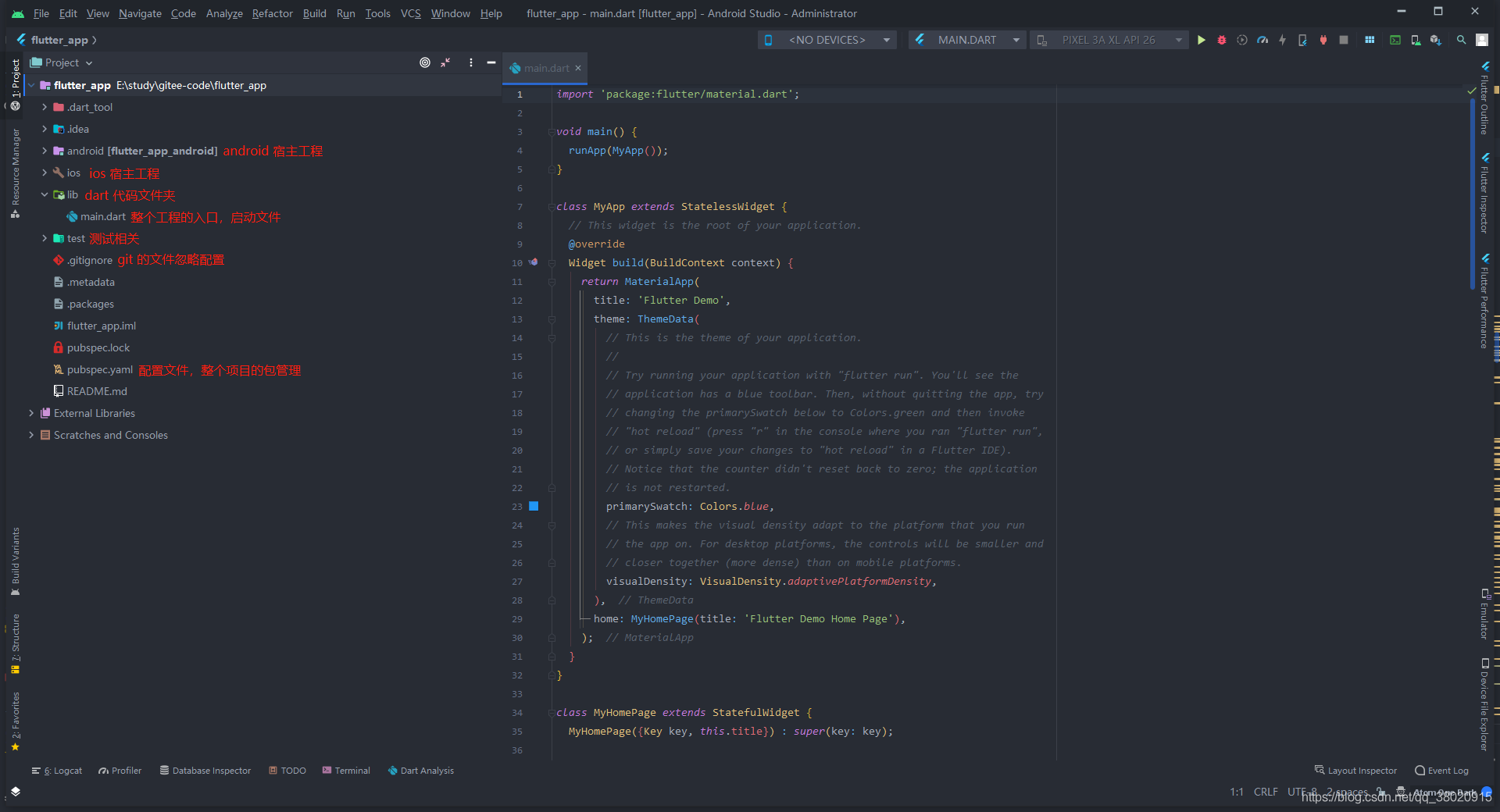The height and width of the screenshot is (812, 1500).
Task: Open the MAIN.DART run configuration dropdown
Action: tap(967, 40)
